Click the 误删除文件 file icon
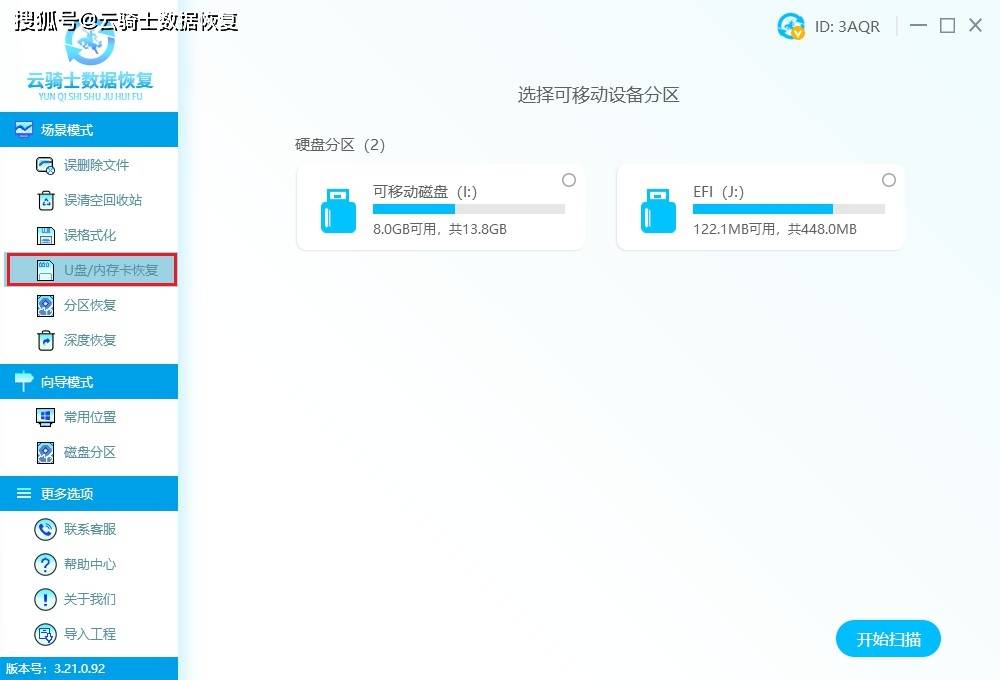This screenshot has height=680, width=1000. (x=45, y=165)
